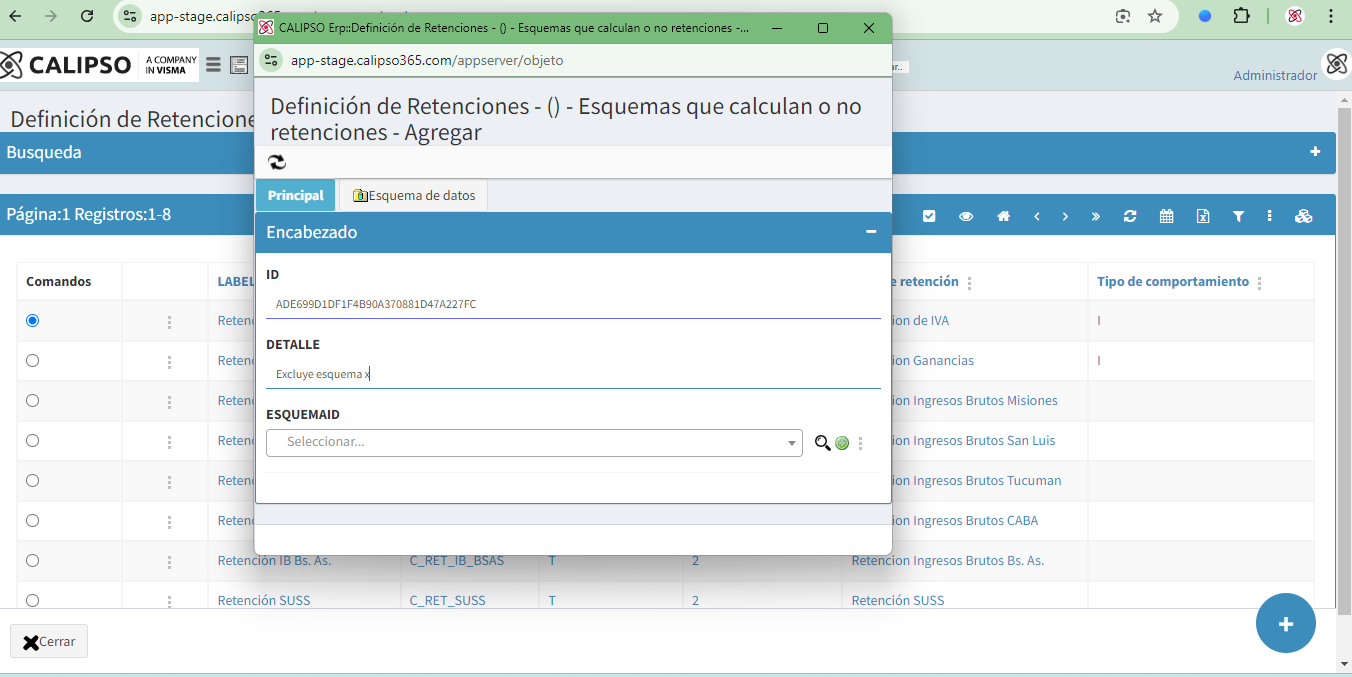Image resolution: width=1352 pixels, height=677 pixels.
Task: Click the Calipso logo at top right
Action: tap(1337, 64)
